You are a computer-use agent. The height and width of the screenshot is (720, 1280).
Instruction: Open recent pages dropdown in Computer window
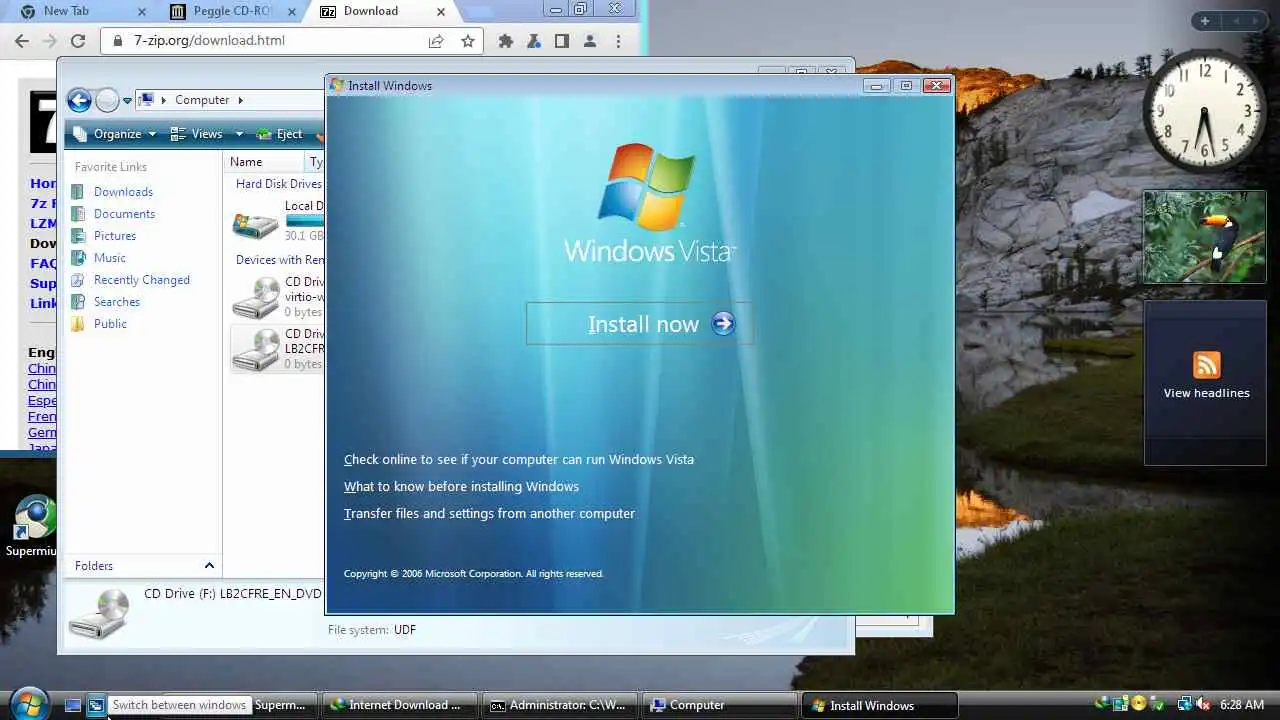pos(127,101)
